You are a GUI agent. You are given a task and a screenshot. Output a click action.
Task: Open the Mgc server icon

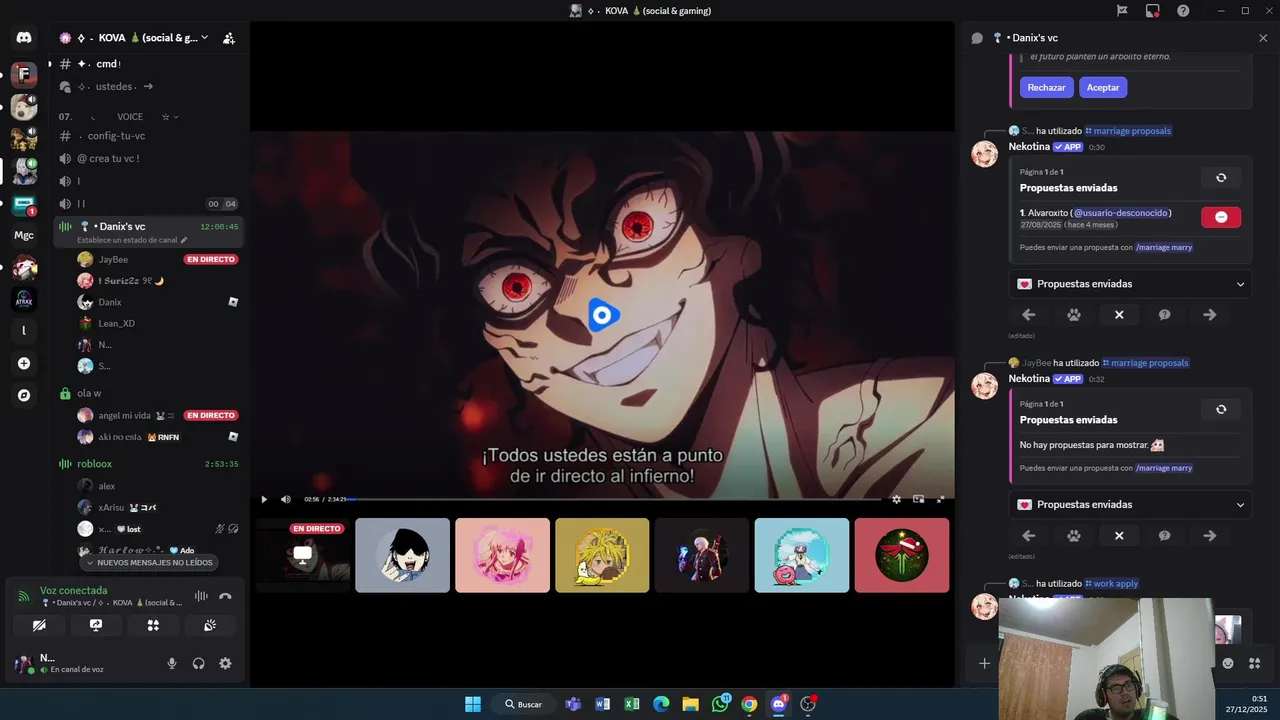coord(24,235)
